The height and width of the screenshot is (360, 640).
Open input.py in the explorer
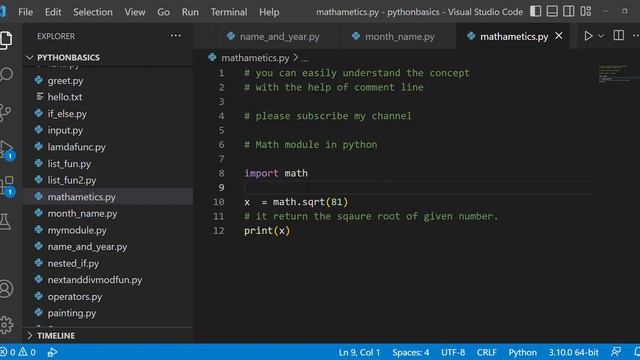coord(65,130)
